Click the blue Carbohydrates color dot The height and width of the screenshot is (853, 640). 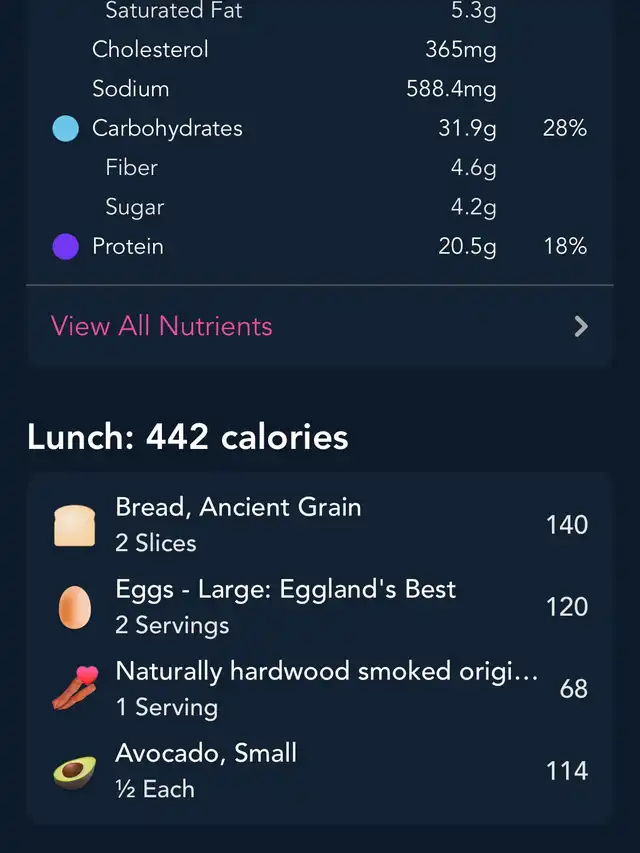[x=65, y=128]
